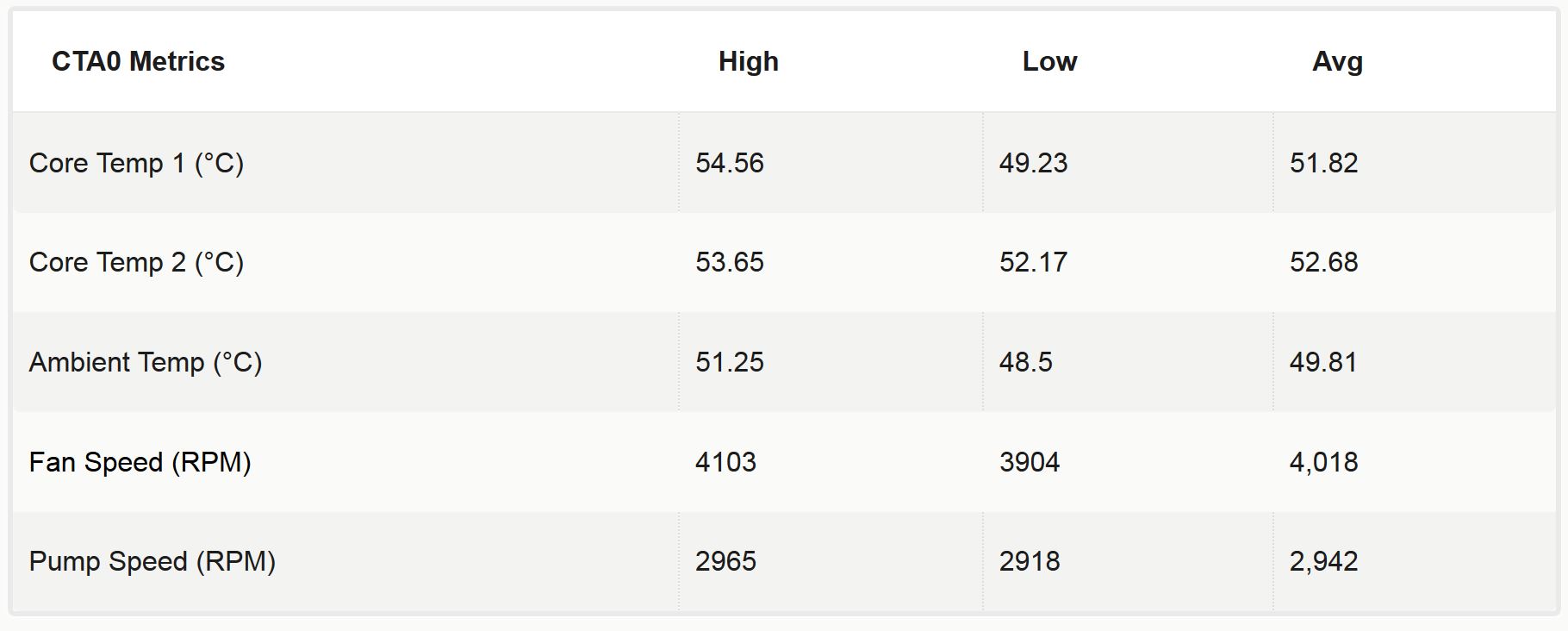Click the Pump Speed (RPM) row label
1568x631 pixels.
coord(152,561)
